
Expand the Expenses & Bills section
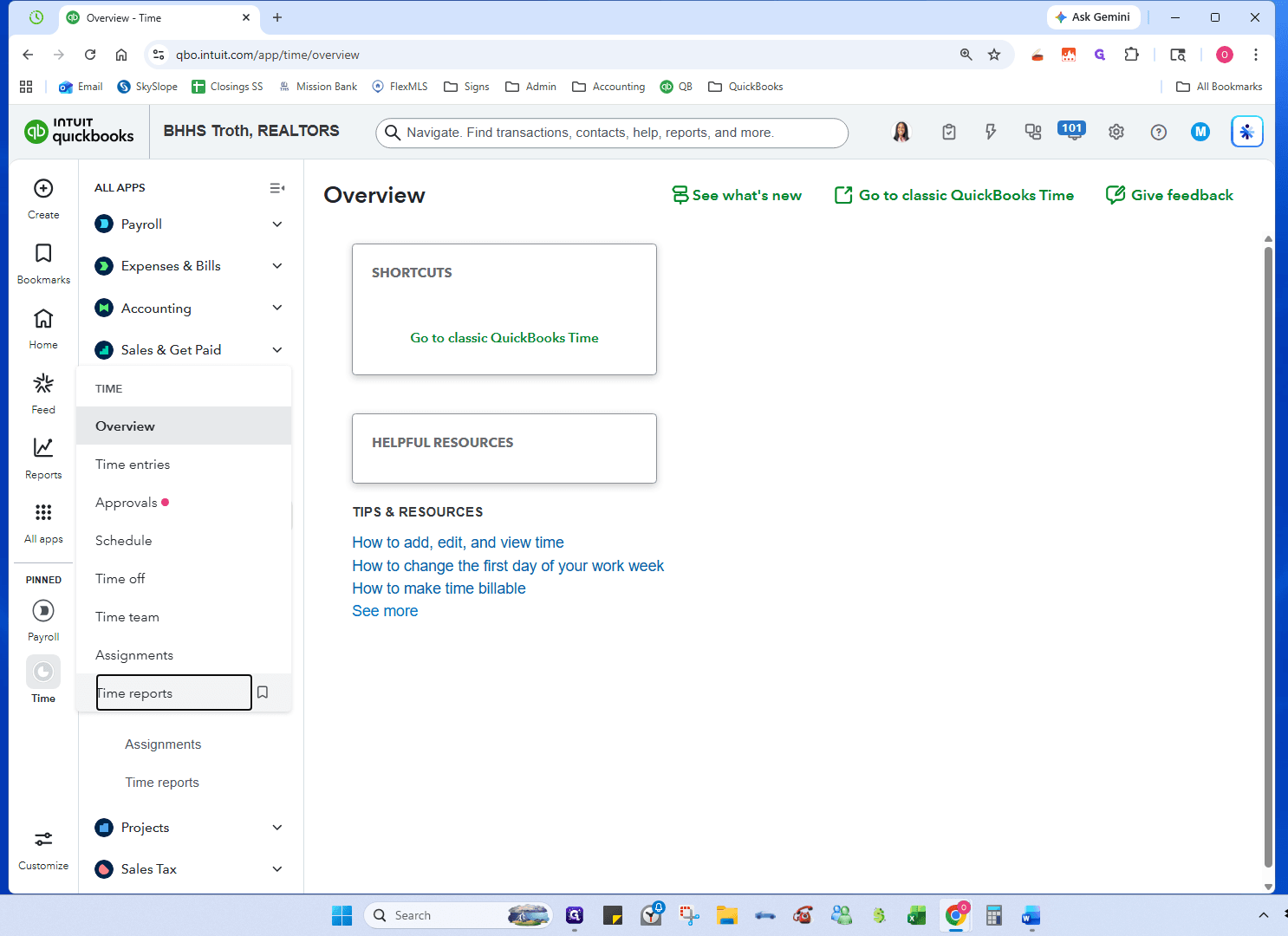[277, 266]
